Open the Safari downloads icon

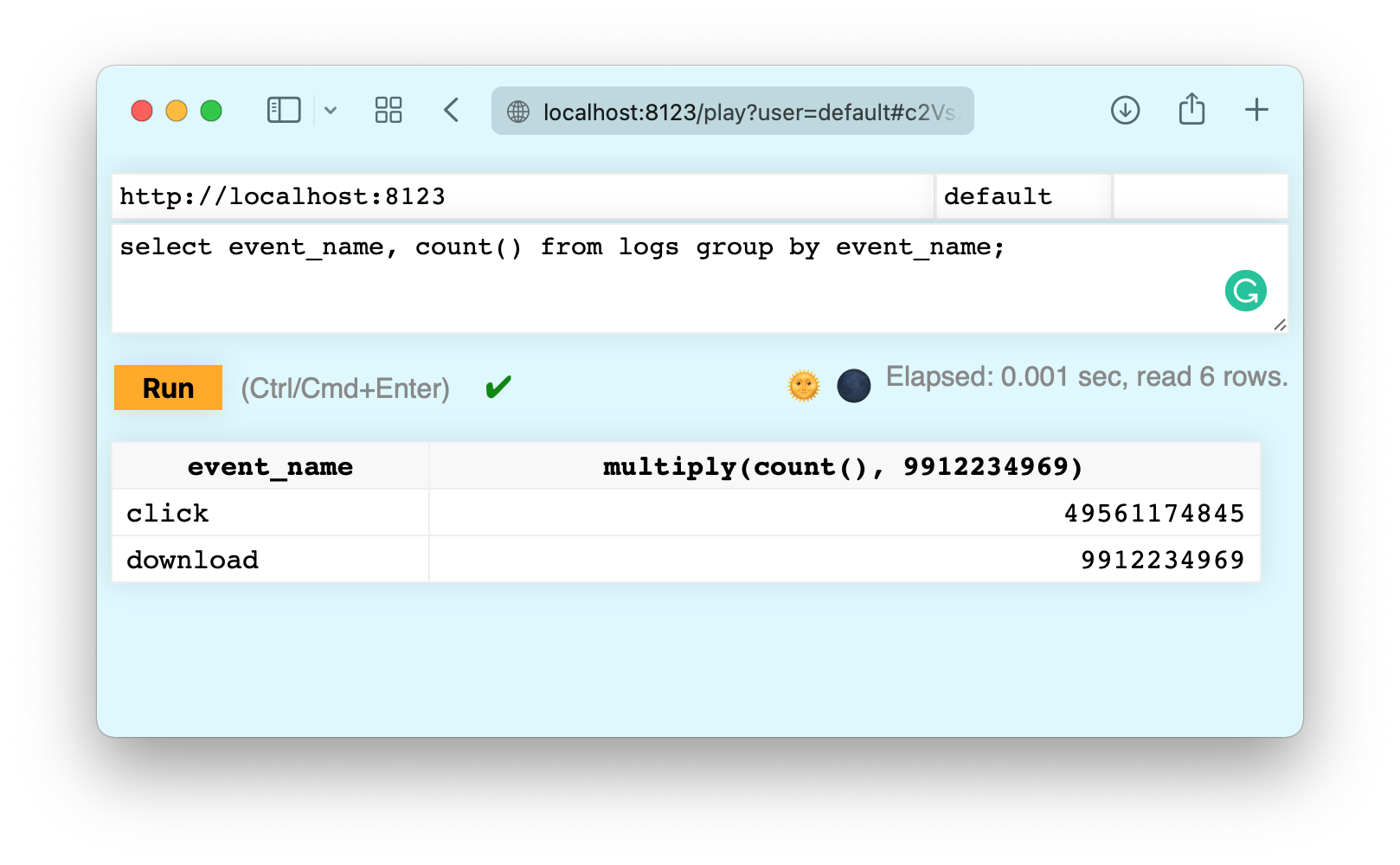(1125, 111)
